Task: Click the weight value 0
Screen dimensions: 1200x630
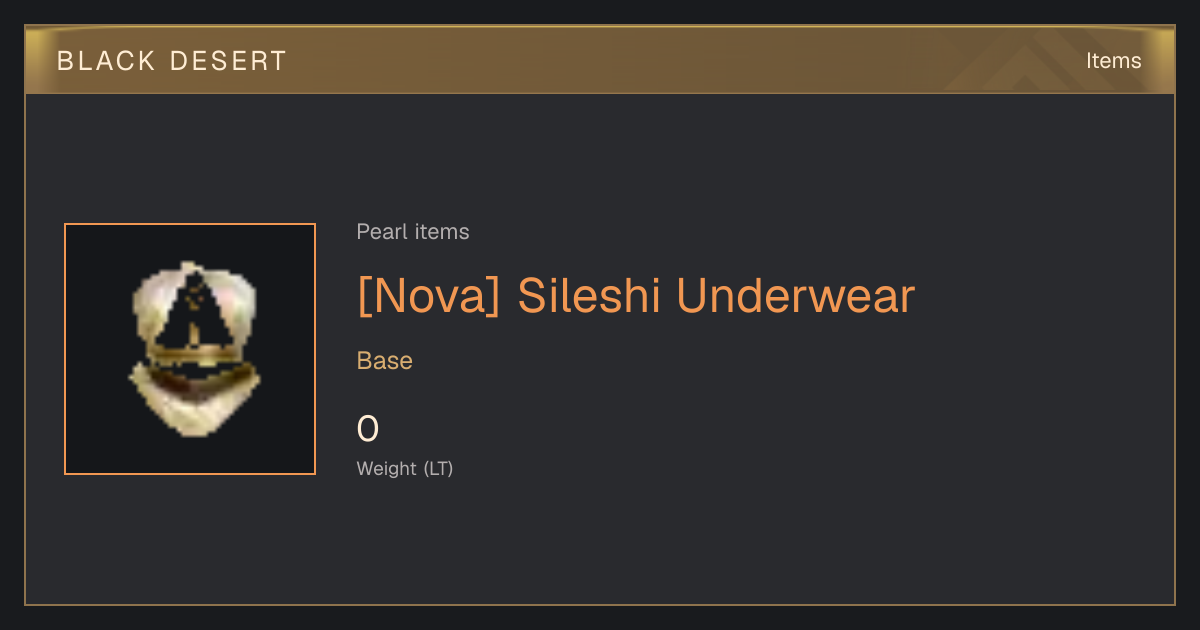Action: 368,429
